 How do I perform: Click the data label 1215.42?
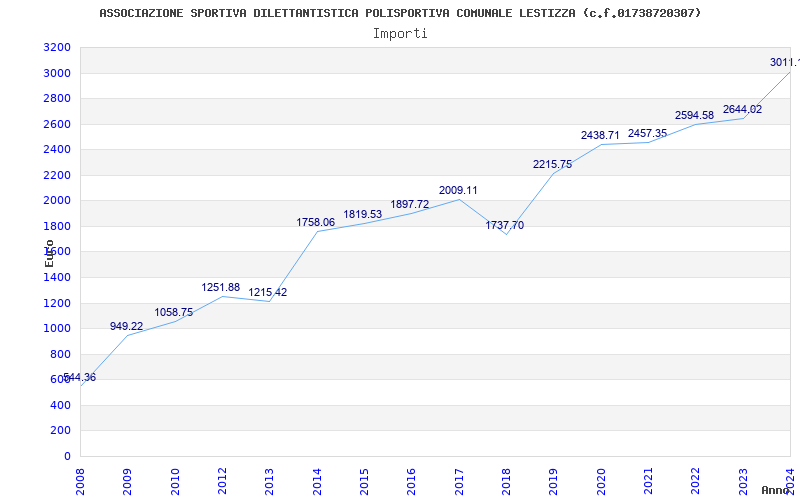coord(268,292)
